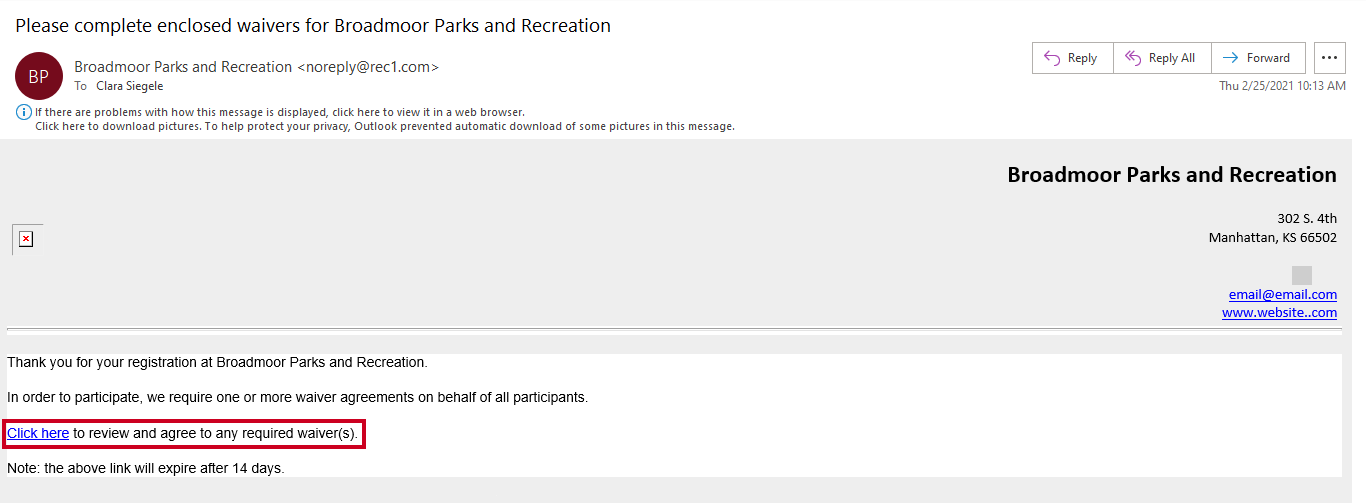This screenshot has width=1366, height=503.
Task: Forward this email message
Action: pyautogui.click(x=1258, y=58)
